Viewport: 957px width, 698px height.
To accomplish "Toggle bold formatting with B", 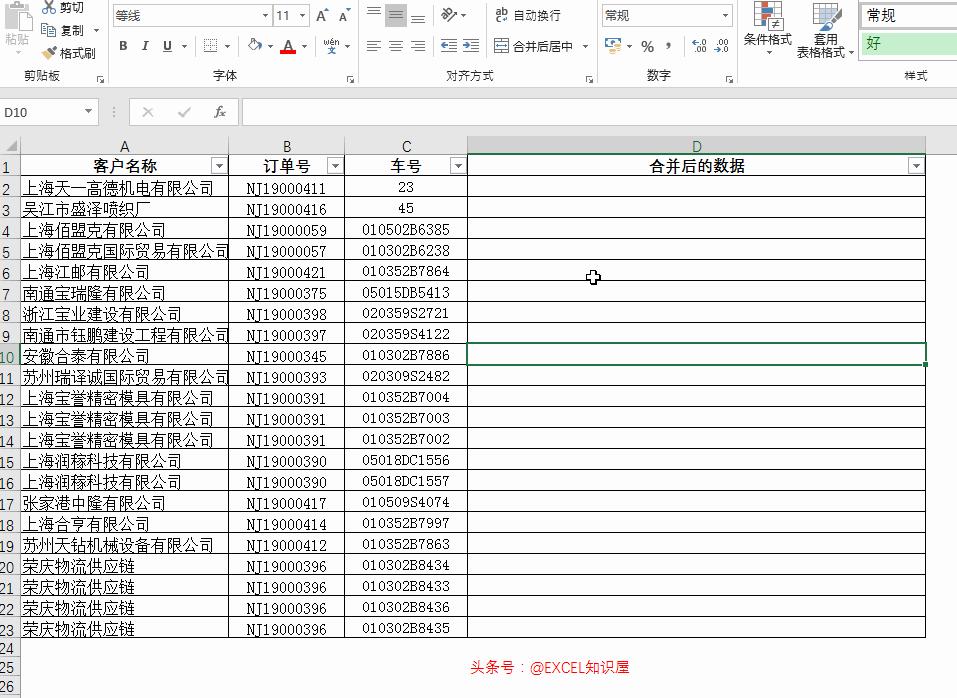I will (x=122, y=46).
